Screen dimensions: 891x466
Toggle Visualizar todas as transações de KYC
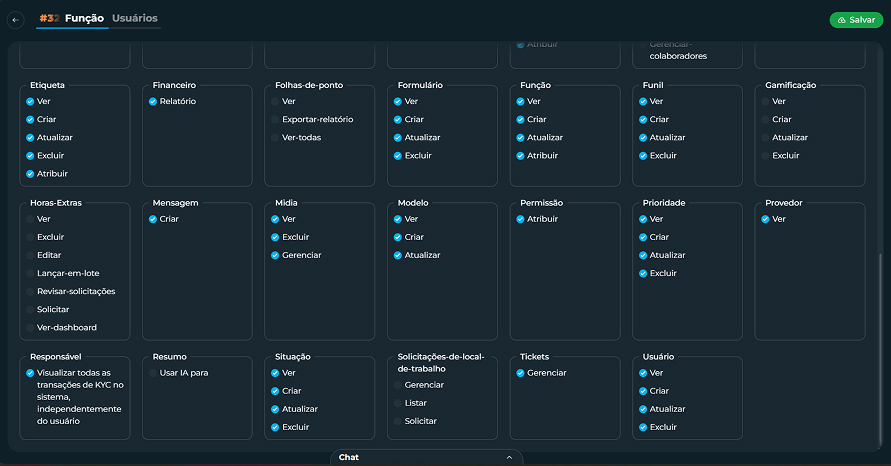pos(30,373)
